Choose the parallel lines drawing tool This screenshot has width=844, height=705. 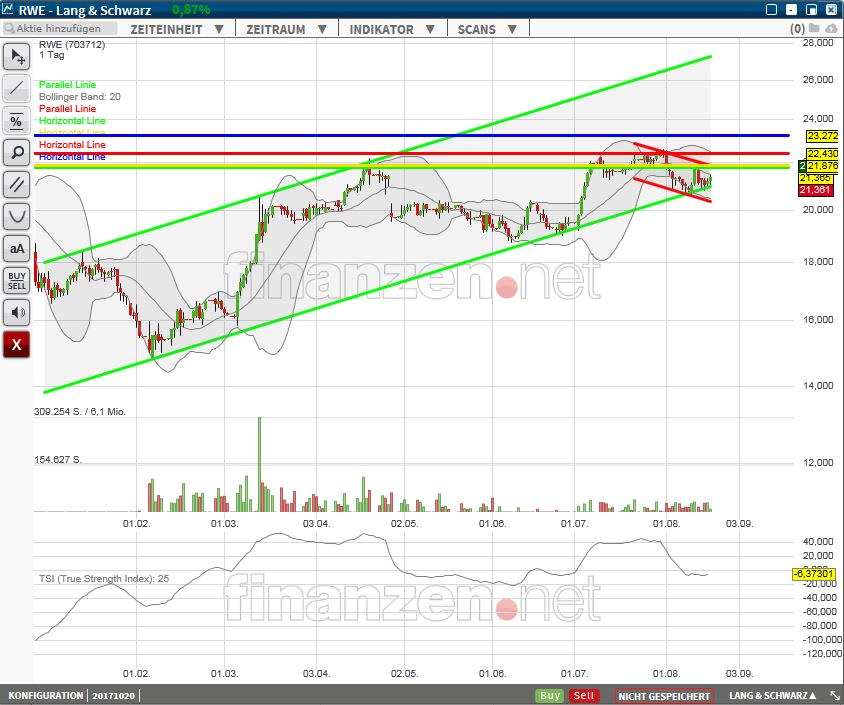[16, 184]
